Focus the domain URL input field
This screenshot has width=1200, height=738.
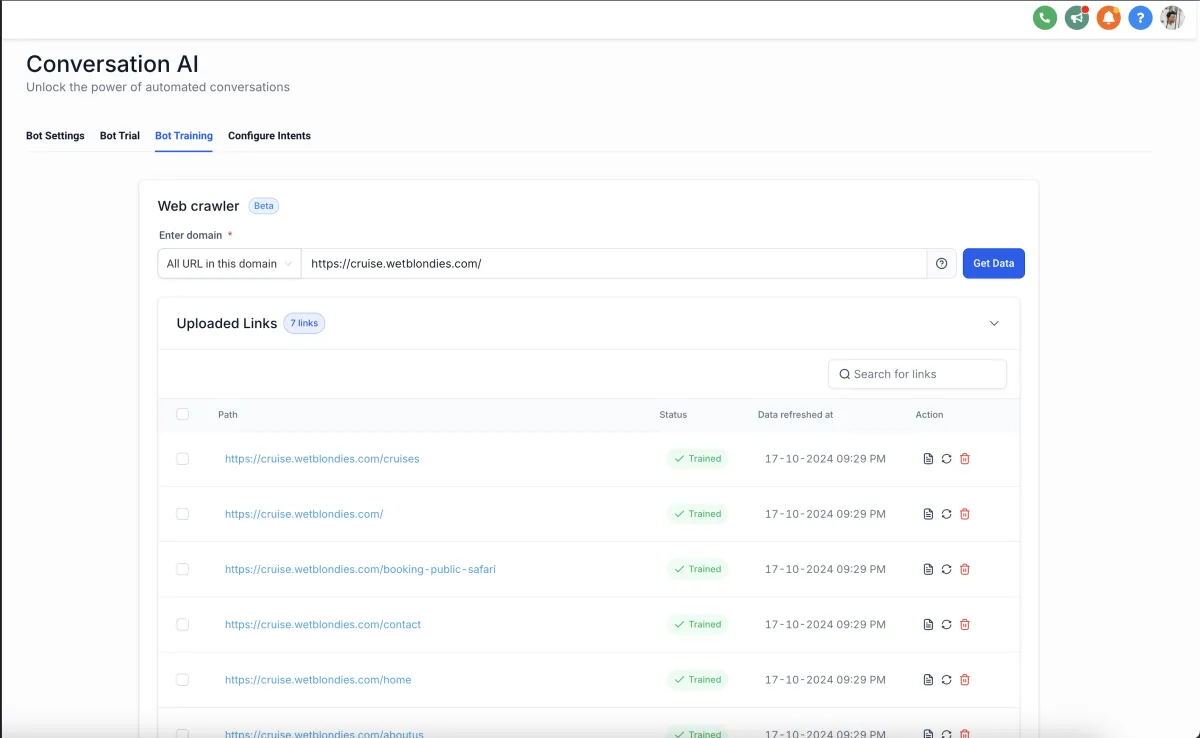click(x=613, y=264)
